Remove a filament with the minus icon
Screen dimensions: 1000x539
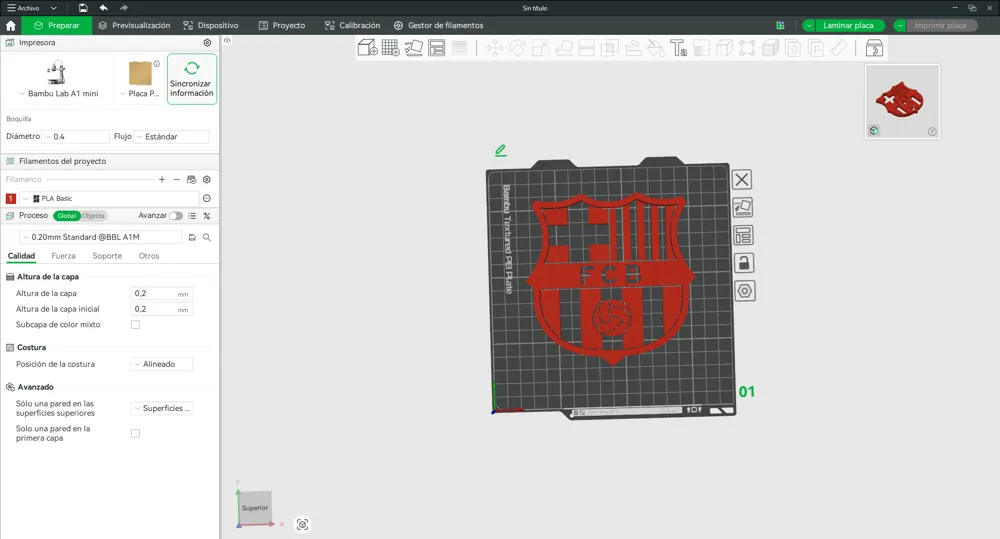177,180
